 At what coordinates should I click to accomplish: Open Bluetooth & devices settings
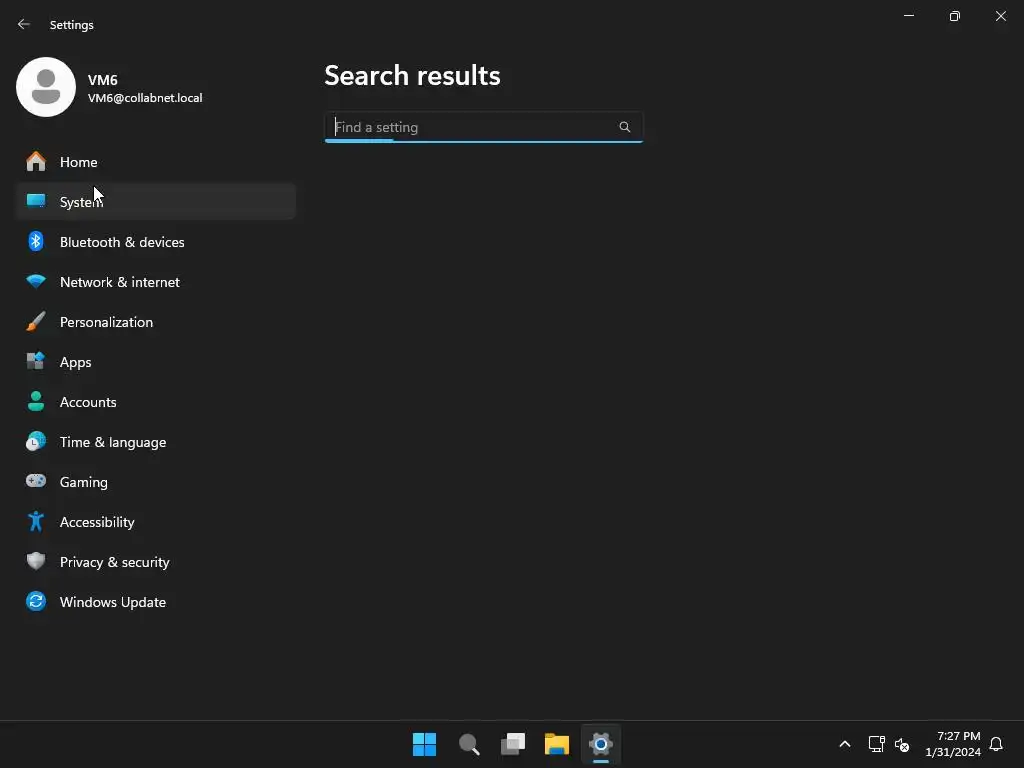point(155,242)
